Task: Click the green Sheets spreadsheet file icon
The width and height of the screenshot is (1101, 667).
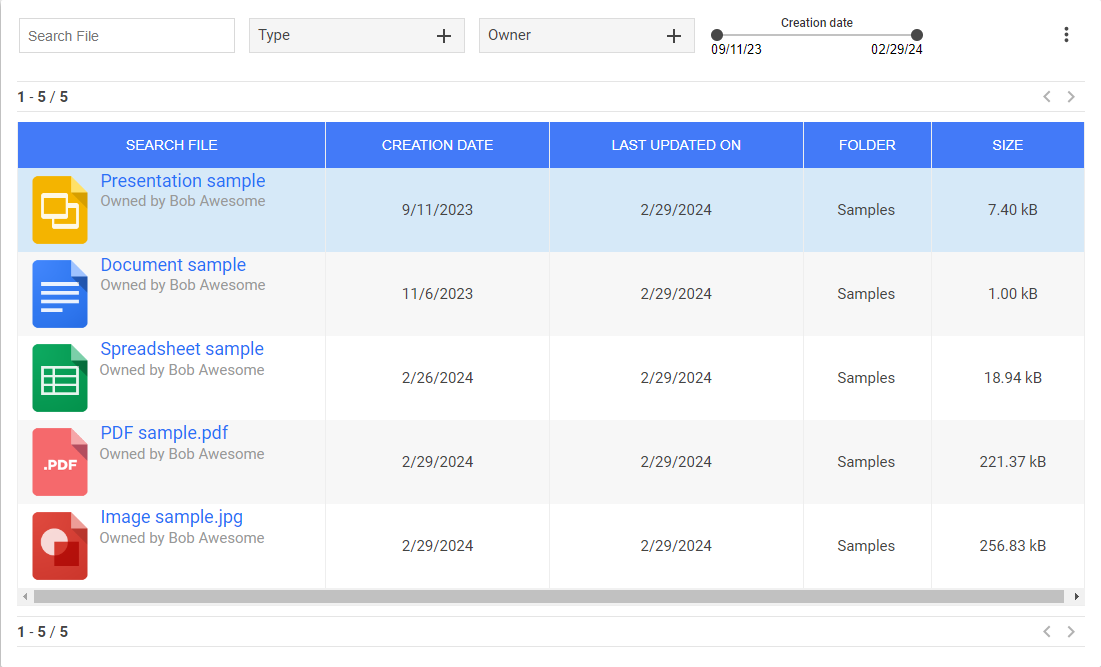Action: pos(60,378)
